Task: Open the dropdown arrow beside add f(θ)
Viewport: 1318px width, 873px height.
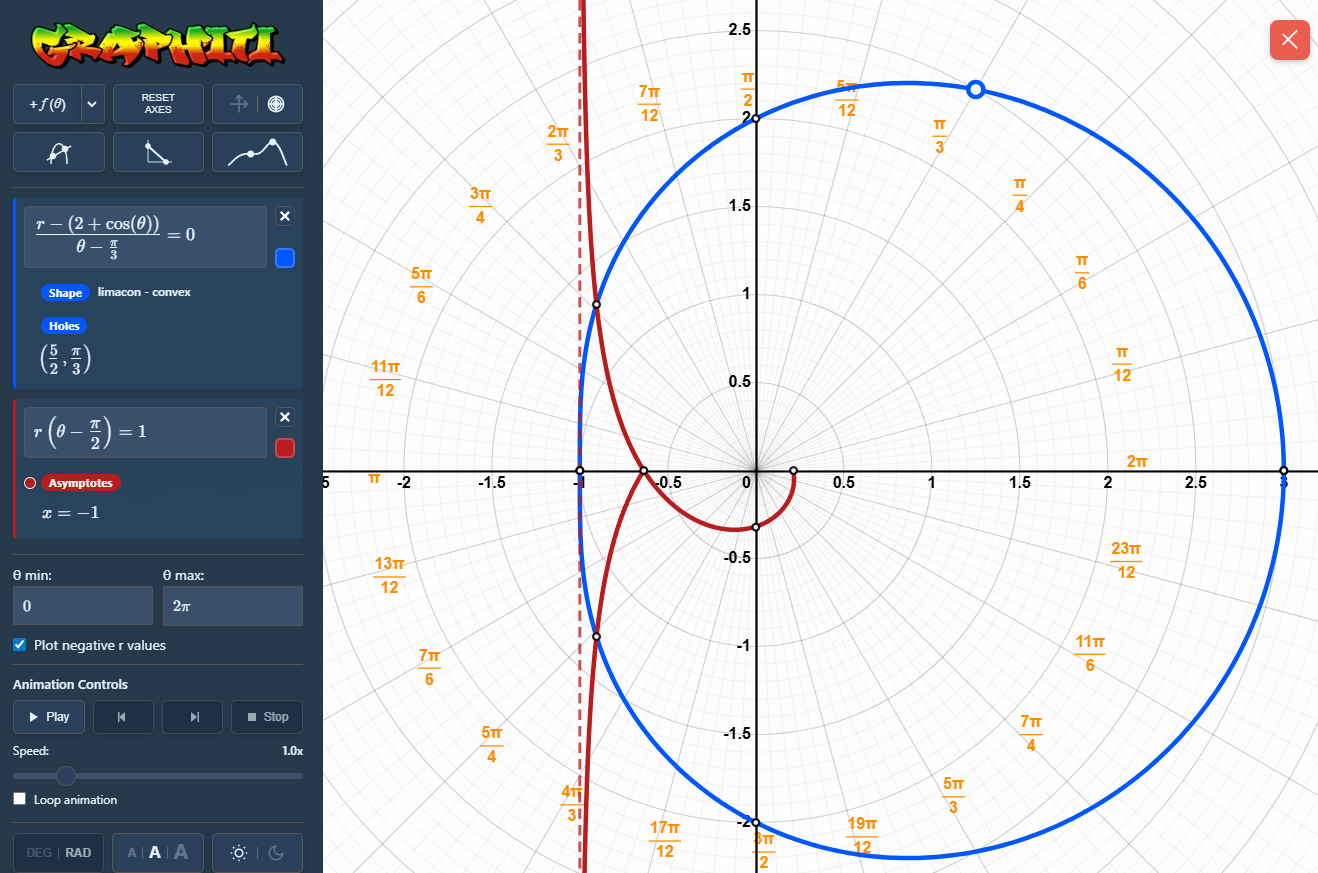Action: (x=93, y=104)
